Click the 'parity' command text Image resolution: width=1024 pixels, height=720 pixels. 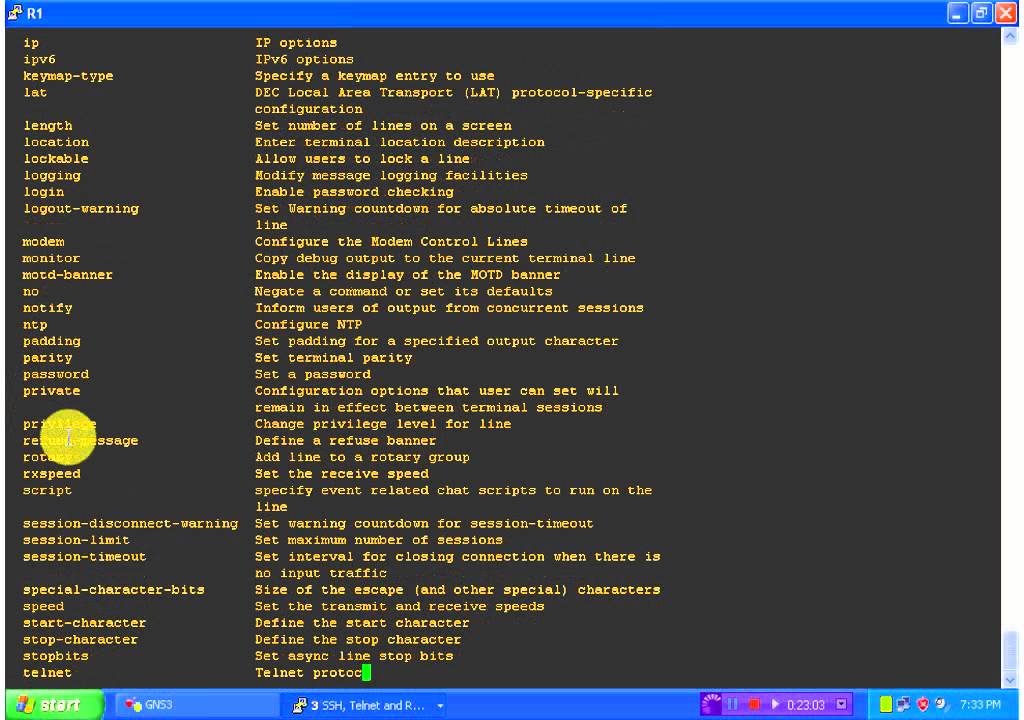click(48, 358)
